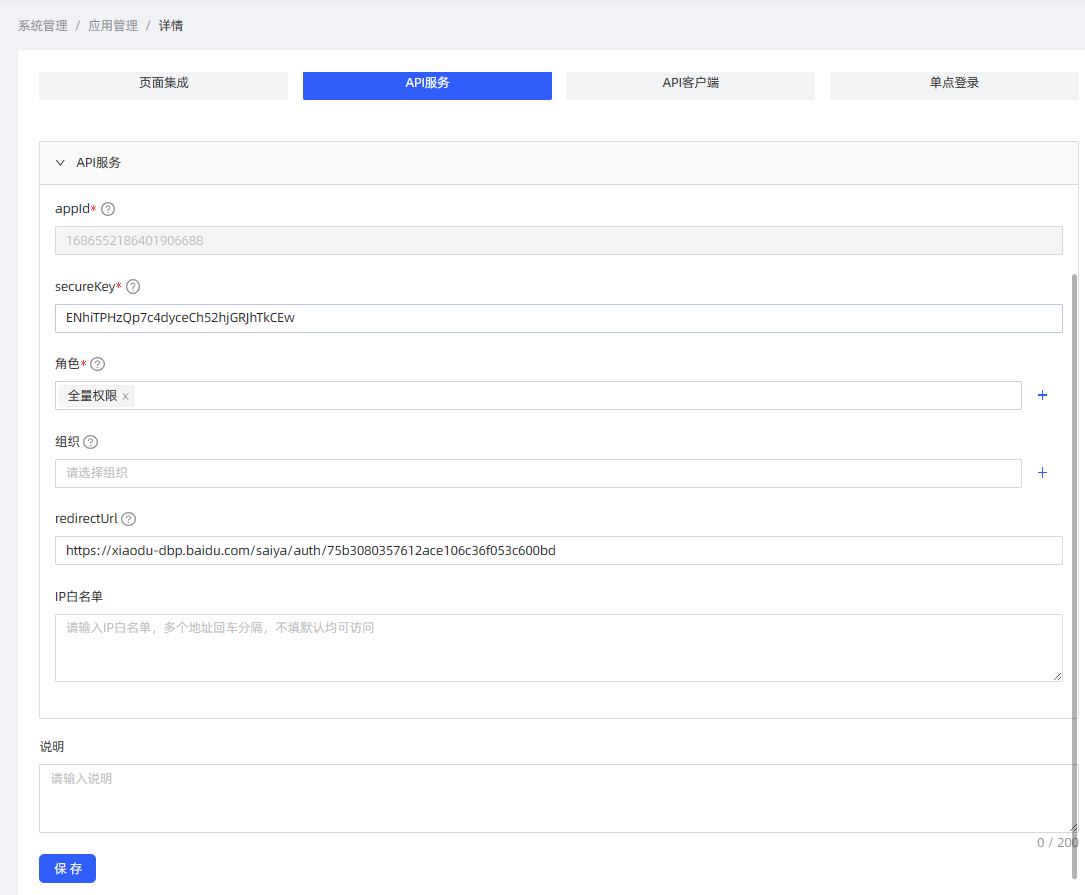Viewport: 1085px width, 895px height.
Task: Remove the 全量权限 role tag
Action: pos(126,397)
